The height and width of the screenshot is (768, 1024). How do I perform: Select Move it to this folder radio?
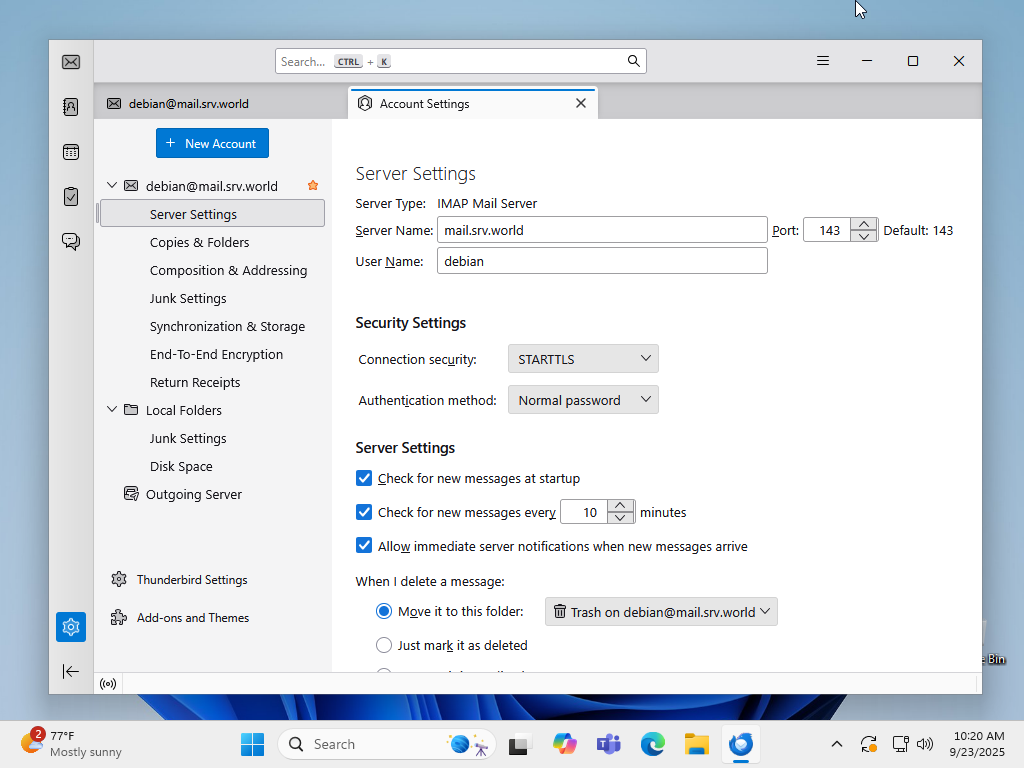(384, 611)
